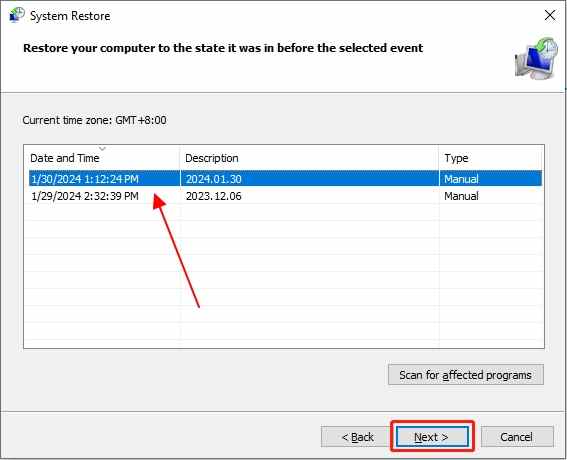Image resolution: width=567 pixels, height=460 pixels.
Task: Sort by the Date and Time column header
Action: [x=102, y=158]
